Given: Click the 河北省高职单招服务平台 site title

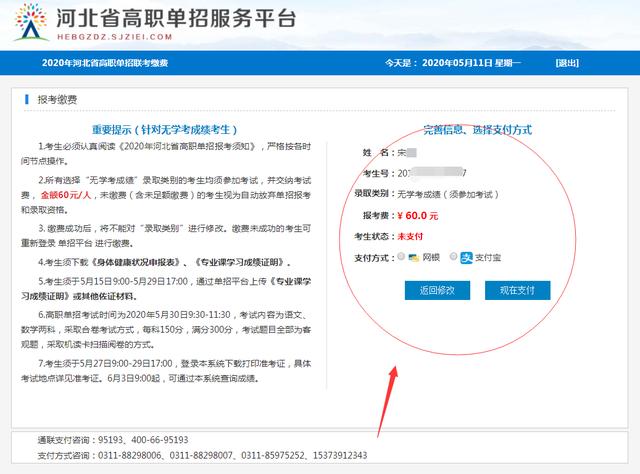Looking at the screenshot, I should pos(176,18).
